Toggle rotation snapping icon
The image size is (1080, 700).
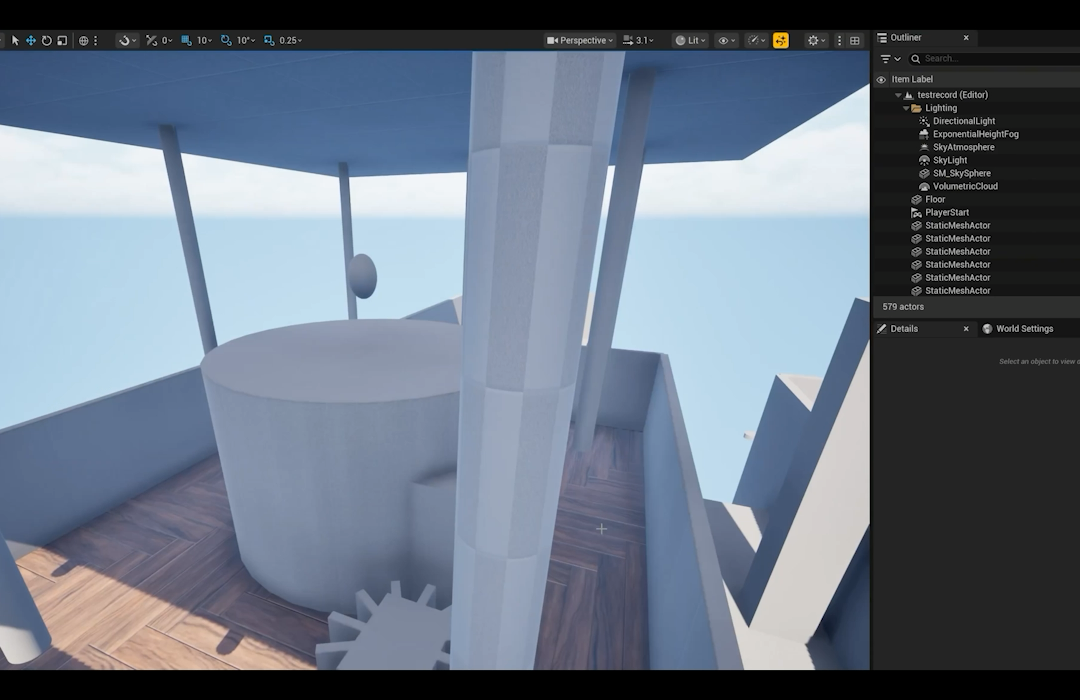226,41
